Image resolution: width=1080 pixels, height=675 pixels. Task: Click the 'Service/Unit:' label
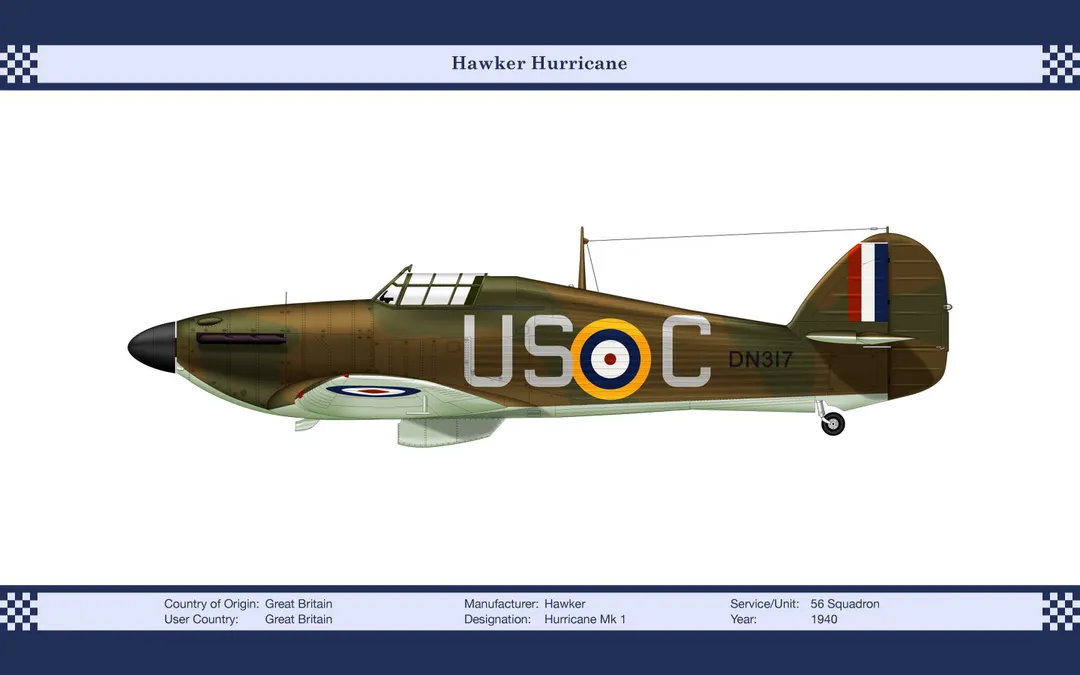765,604
